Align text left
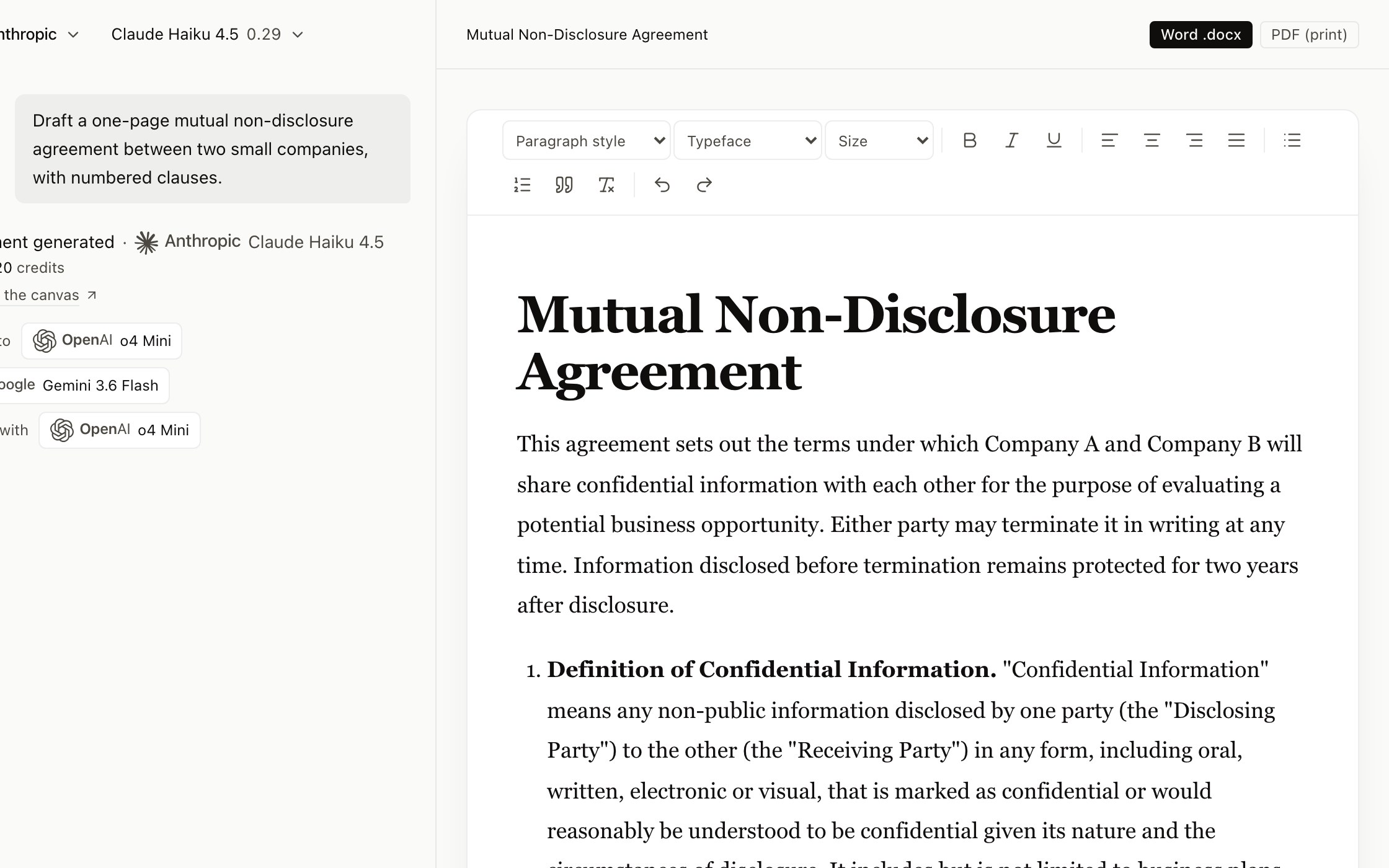The height and width of the screenshot is (868, 1389). coord(1109,141)
